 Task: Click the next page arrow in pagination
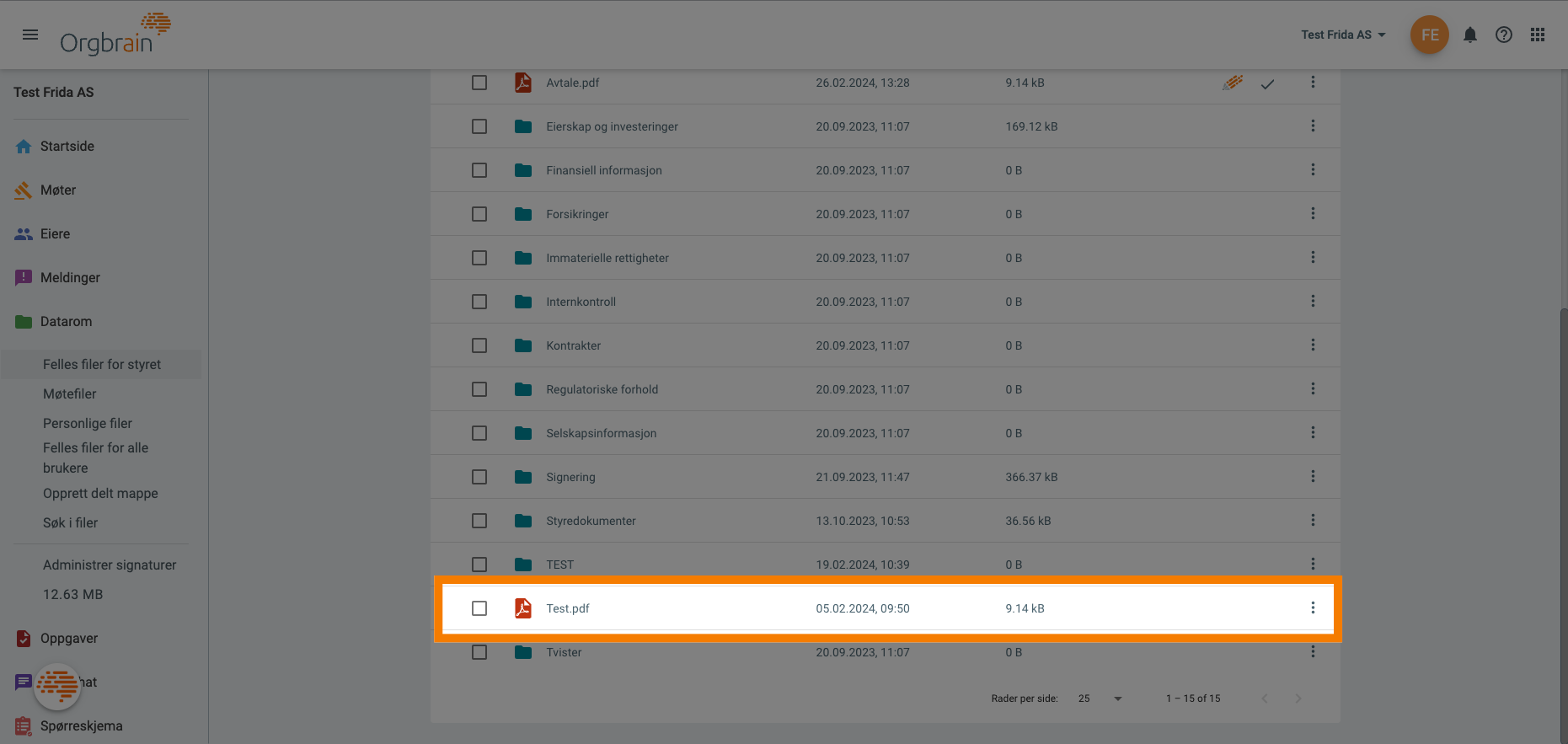coord(1298,699)
